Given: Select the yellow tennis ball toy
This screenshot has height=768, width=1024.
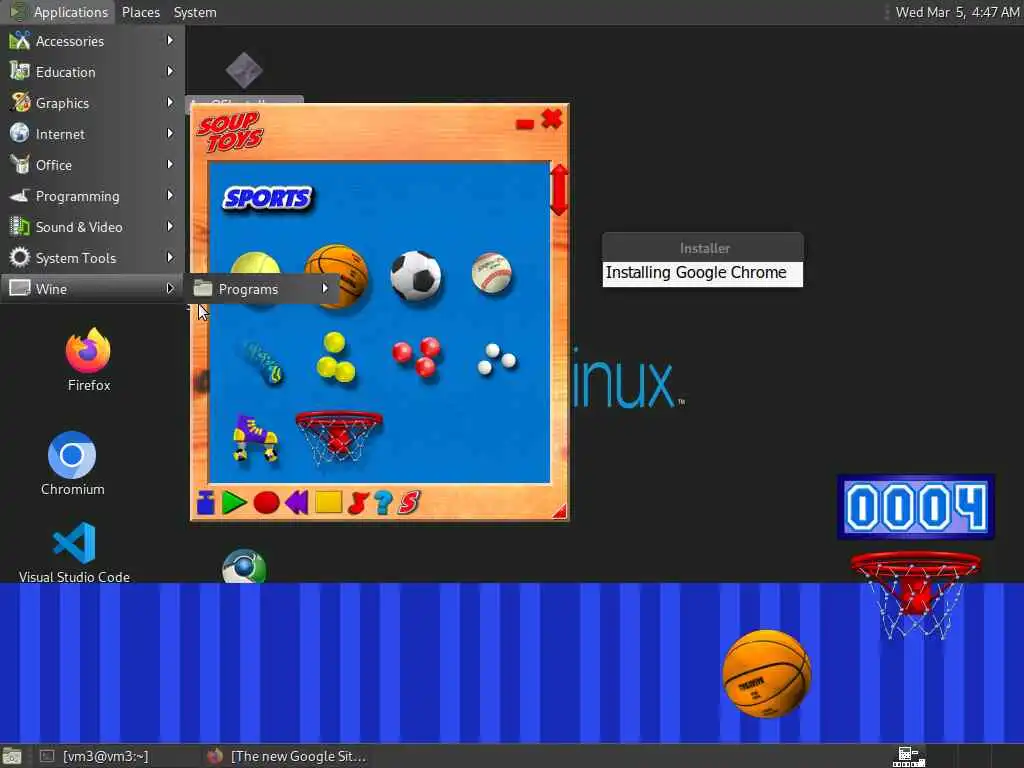Looking at the screenshot, I should click(255, 263).
